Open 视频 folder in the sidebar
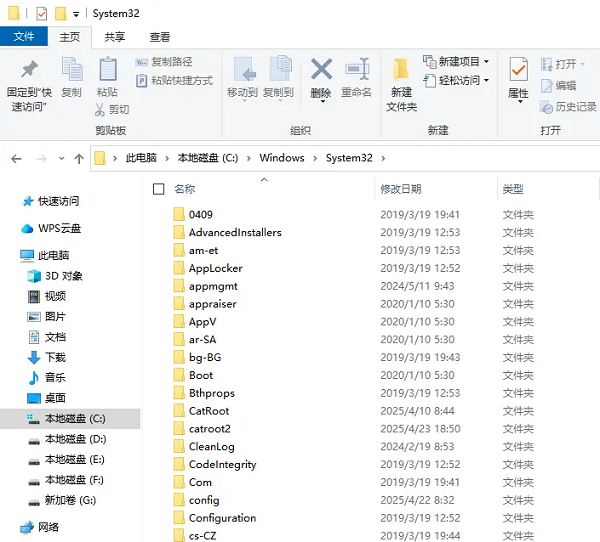Screen dimensions: 600x542 (47, 296)
